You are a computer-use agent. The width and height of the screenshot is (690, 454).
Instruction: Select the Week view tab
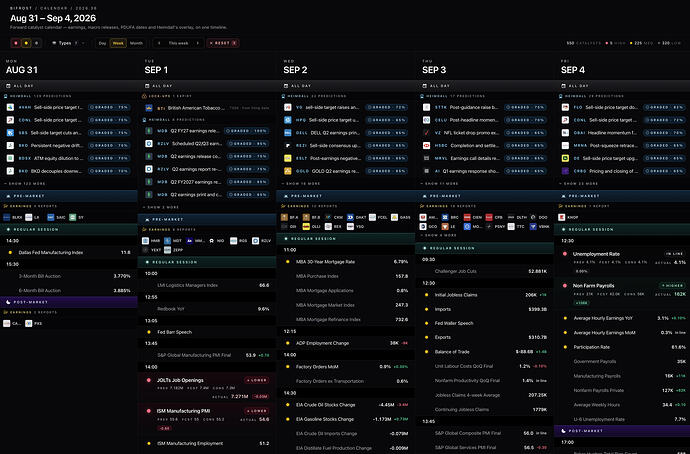[x=118, y=43]
